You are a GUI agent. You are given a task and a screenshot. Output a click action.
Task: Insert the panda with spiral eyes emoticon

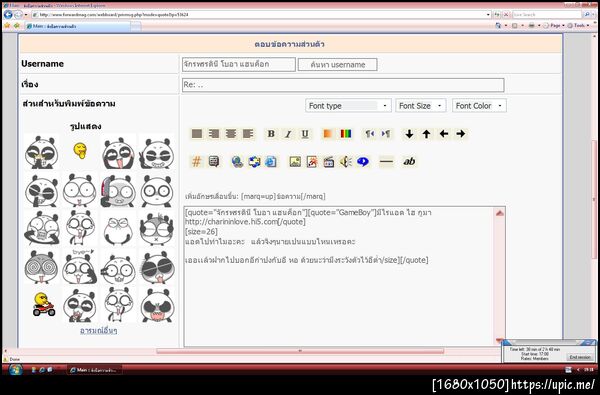[41, 267]
